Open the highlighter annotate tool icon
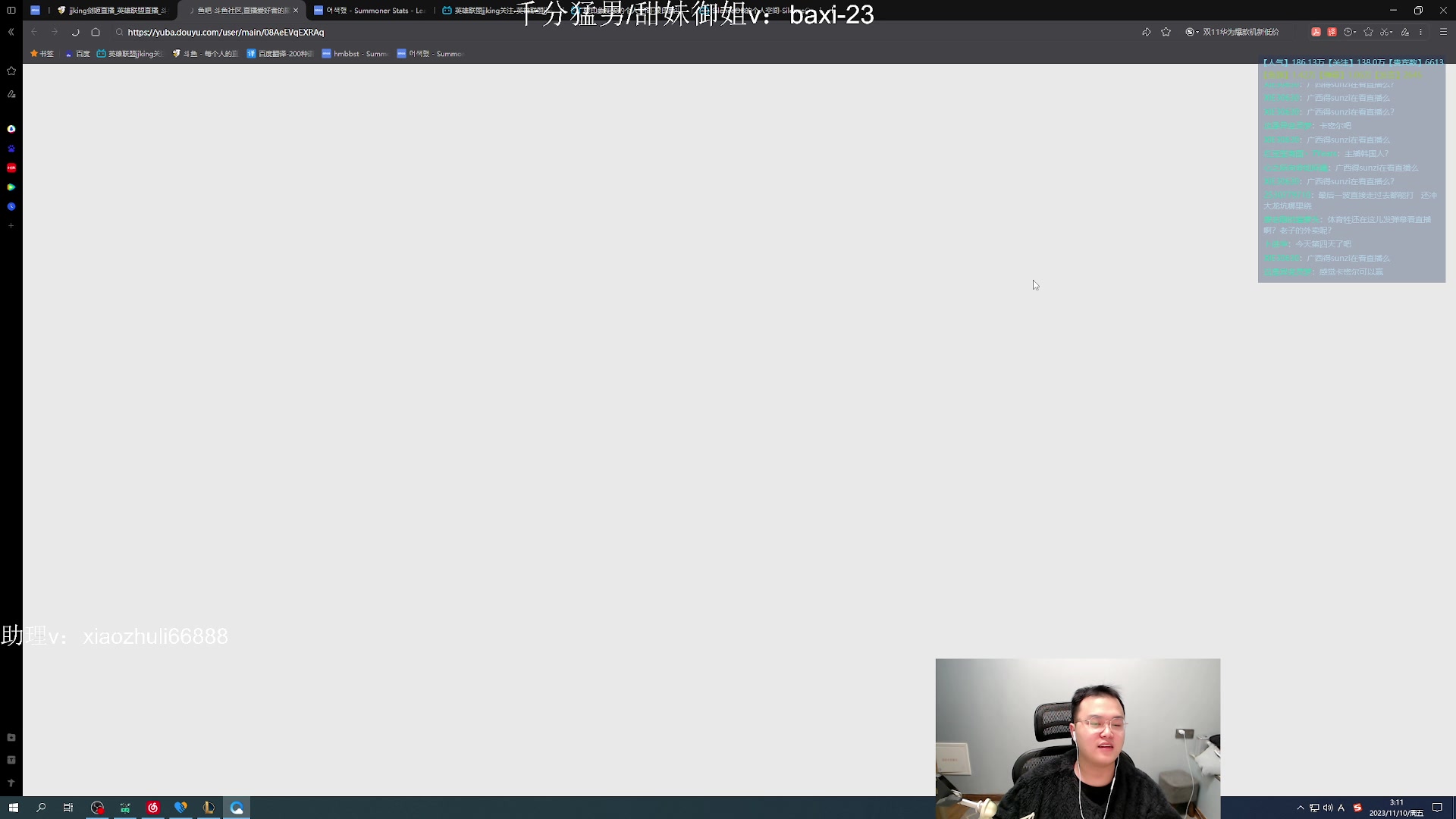The height and width of the screenshot is (819, 1456). click(1404, 32)
